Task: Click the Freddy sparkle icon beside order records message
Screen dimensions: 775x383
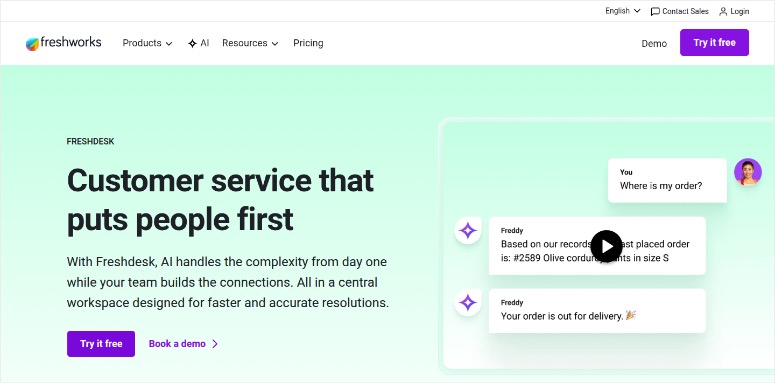Action: click(x=468, y=230)
